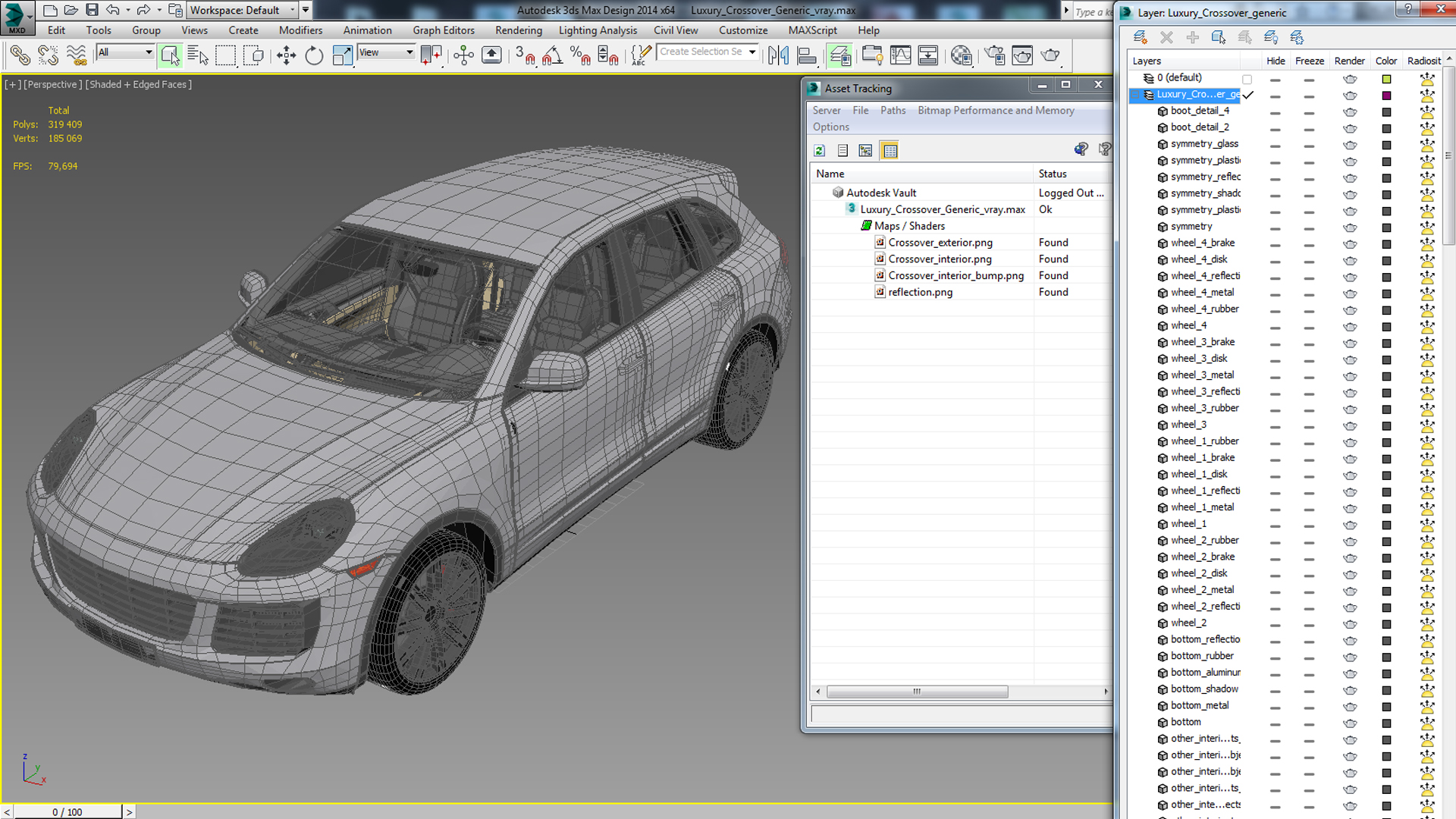1456x819 pixels.
Task: Switch Asset Tracking to table view
Action: (x=890, y=150)
